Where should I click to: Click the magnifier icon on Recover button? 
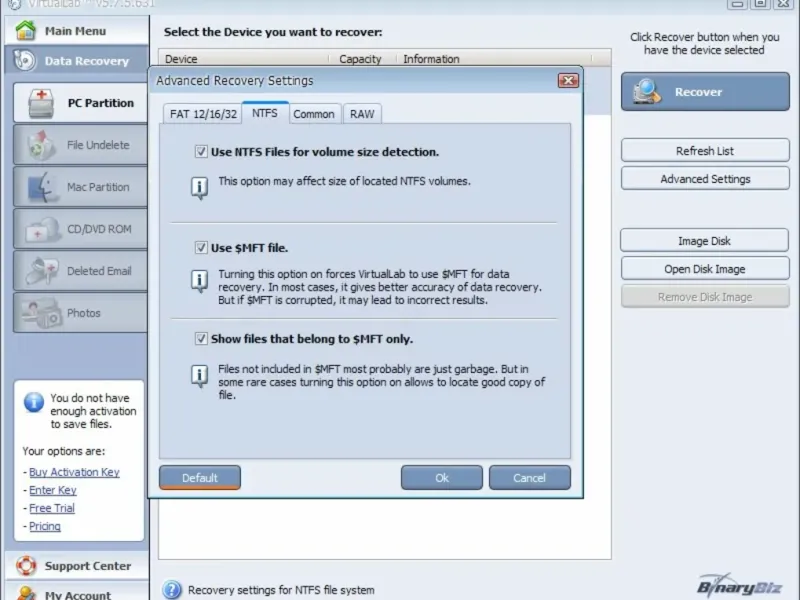647,92
